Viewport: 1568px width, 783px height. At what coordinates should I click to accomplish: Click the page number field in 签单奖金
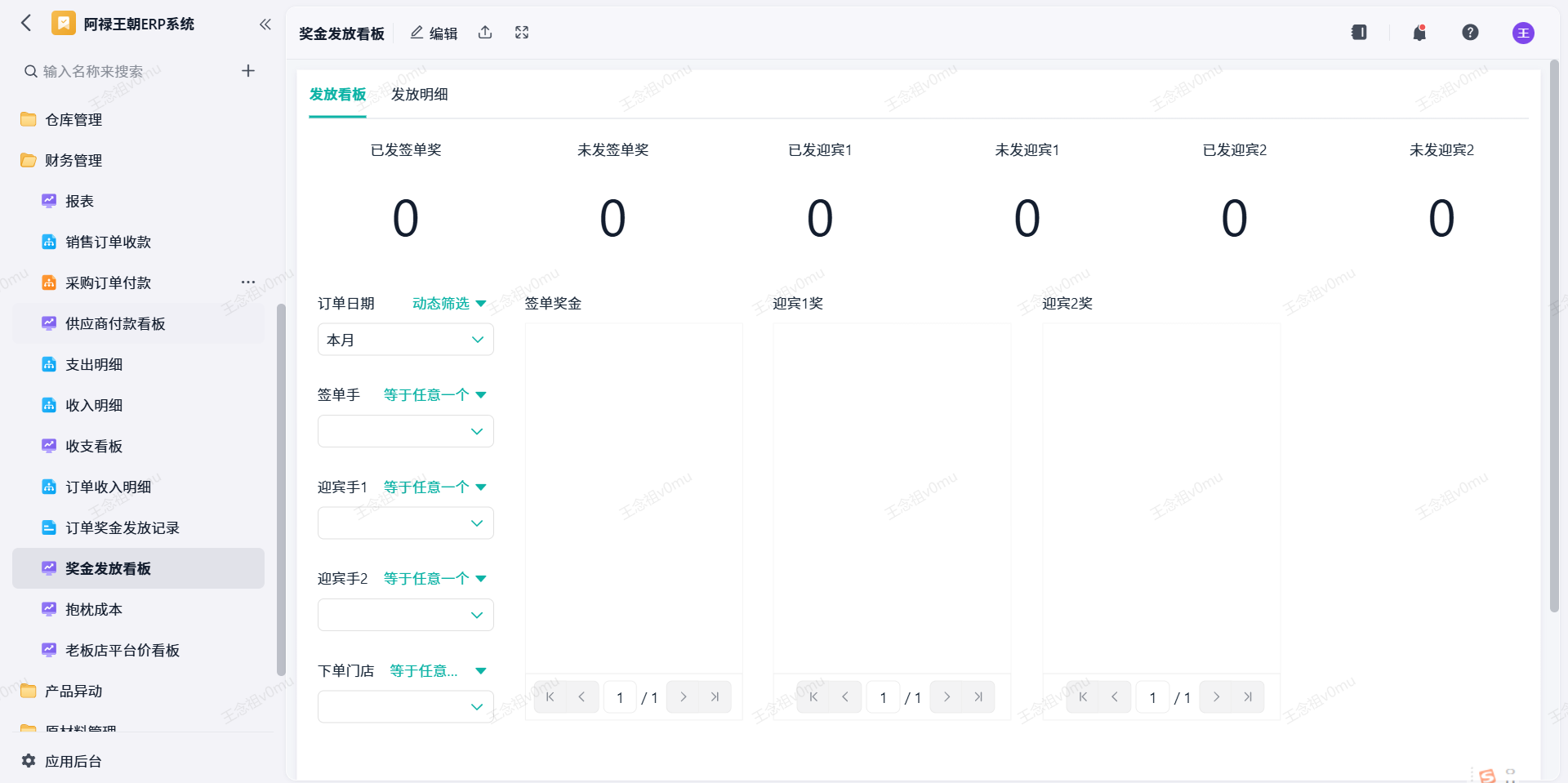(x=620, y=697)
